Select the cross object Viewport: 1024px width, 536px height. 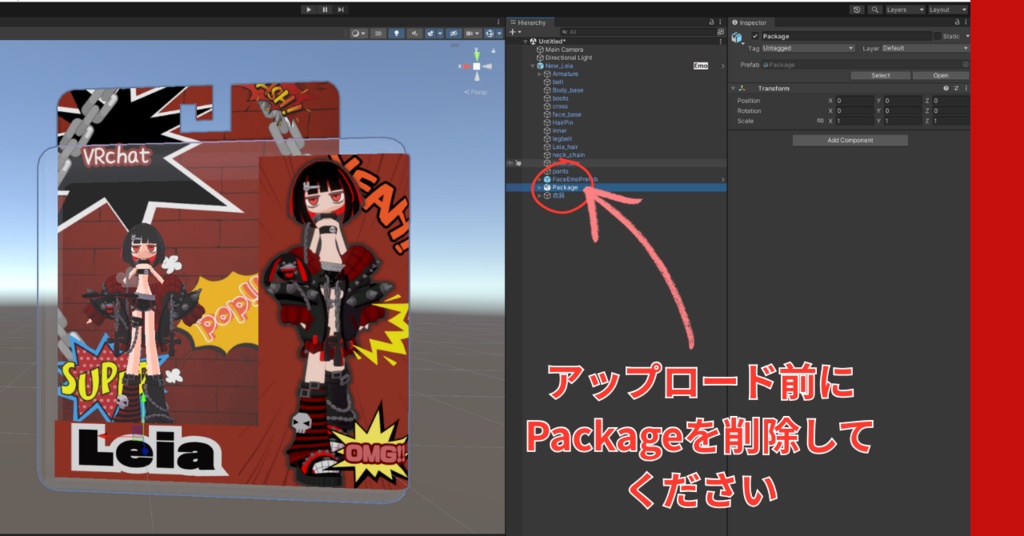point(560,106)
